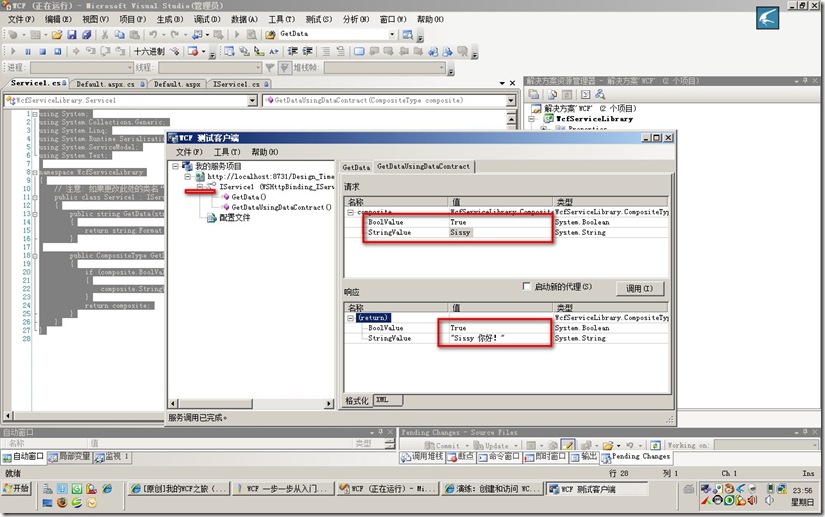The width and height of the screenshot is (825, 517).
Task: Pause debugging with the Break All icon
Action: pyautogui.click(x=28, y=52)
